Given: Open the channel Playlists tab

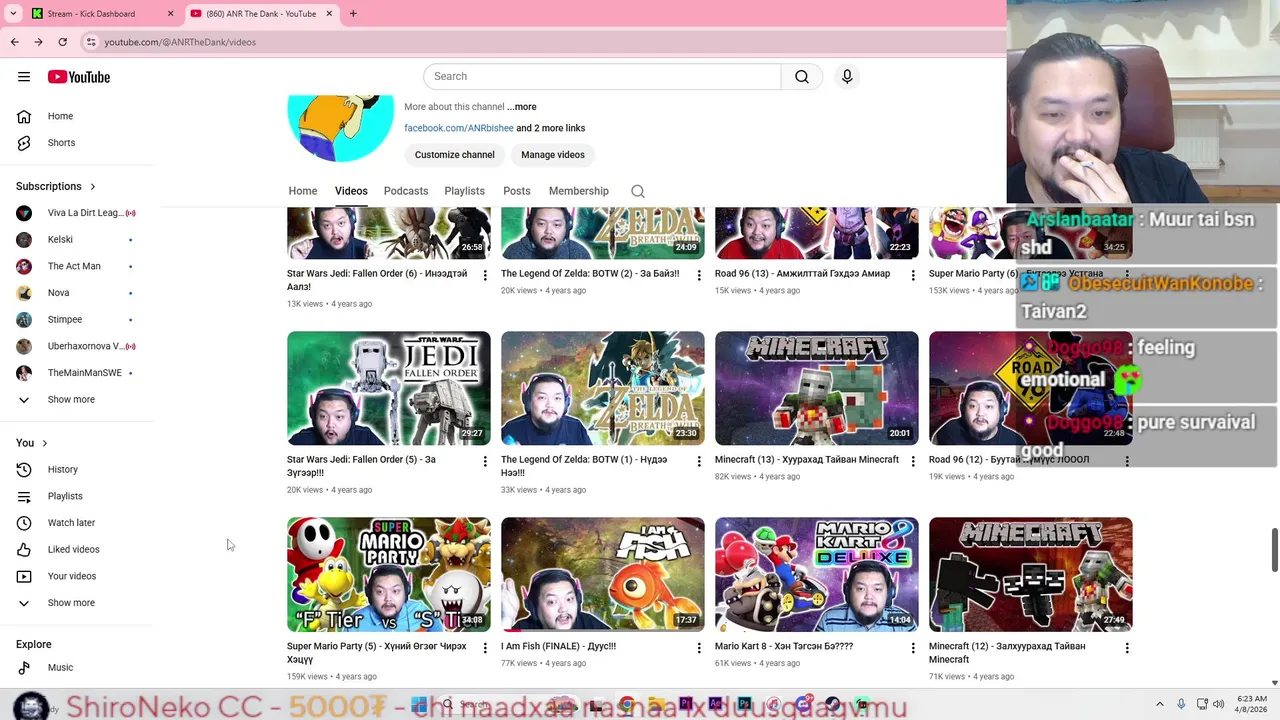Looking at the screenshot, I should pyautogui.click(x=464, y=191).
